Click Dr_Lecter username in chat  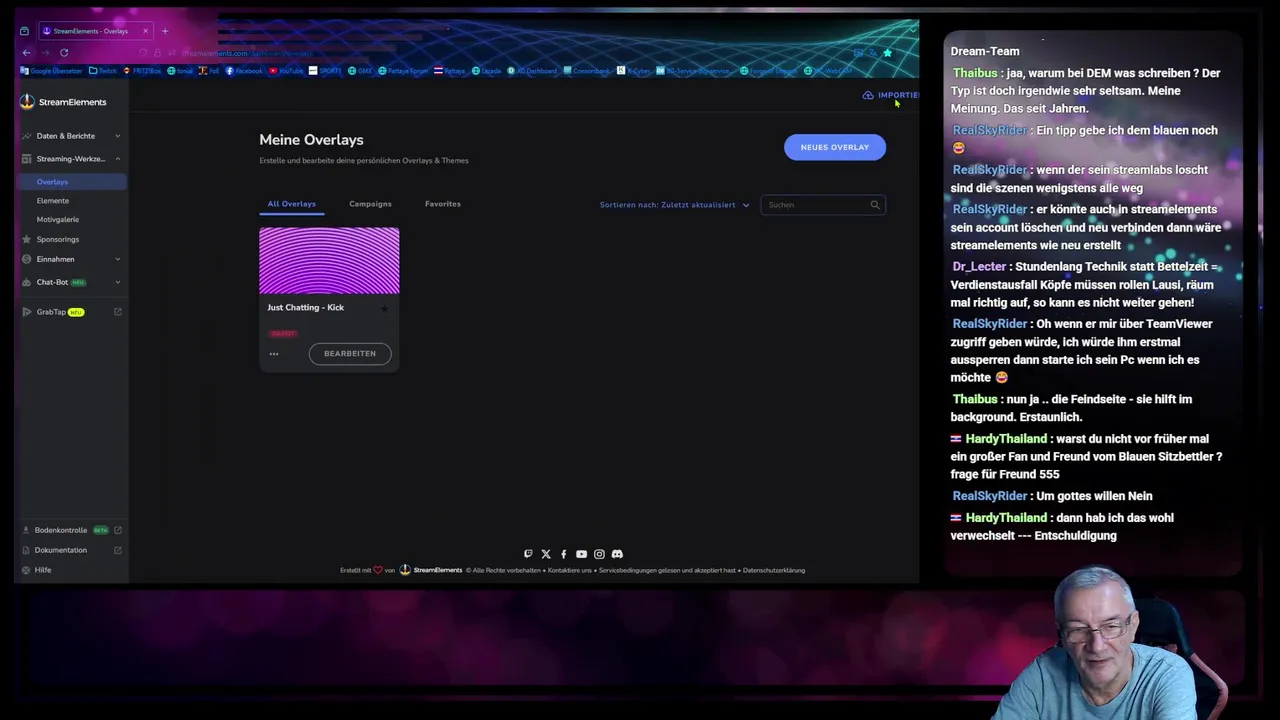[979, 267]
